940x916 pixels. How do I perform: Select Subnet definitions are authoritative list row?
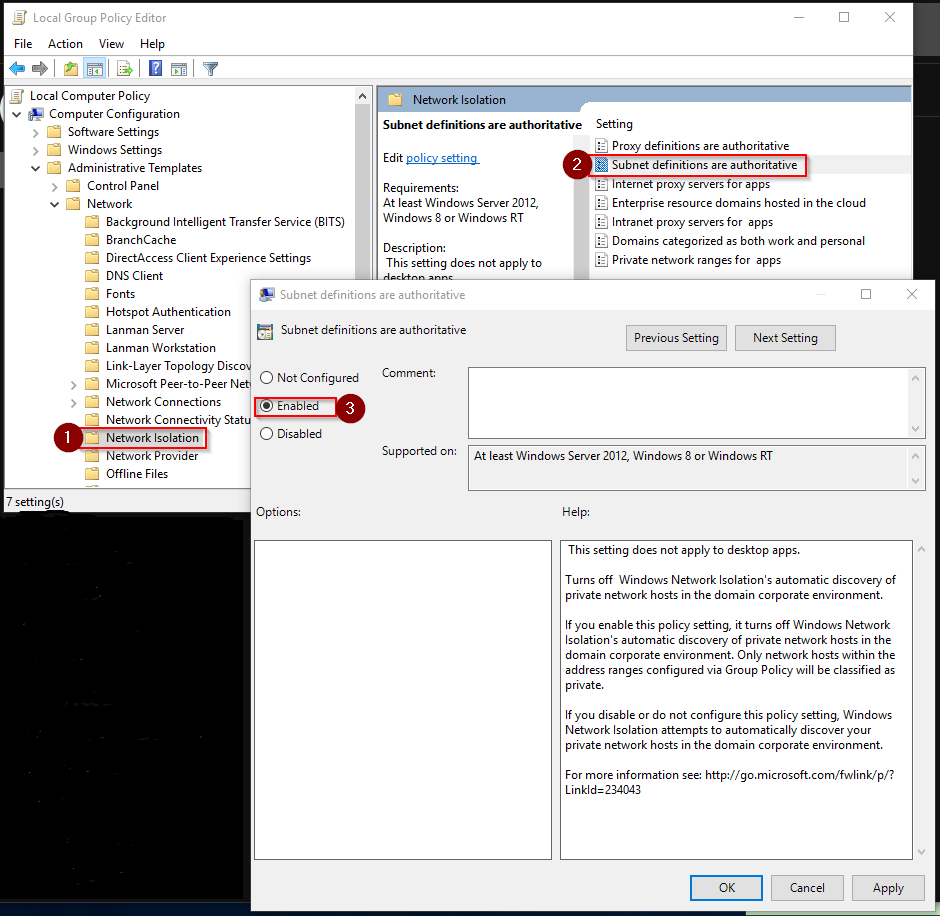[x=704, y=165]
